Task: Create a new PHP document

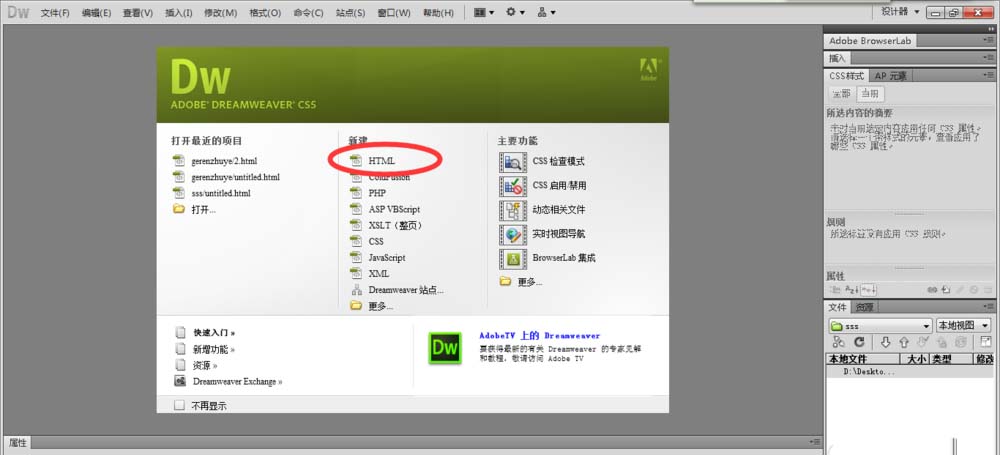Action: [x=377, y=193]
